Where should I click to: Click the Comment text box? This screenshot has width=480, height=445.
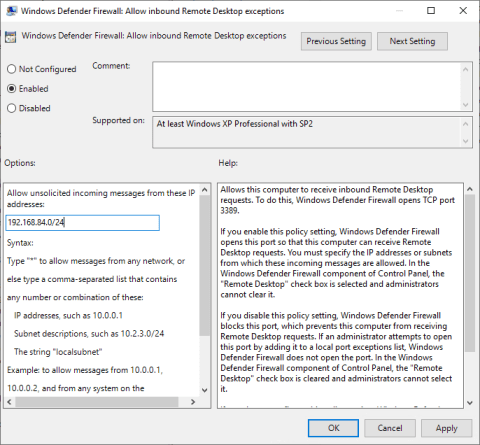pos(307,86)
